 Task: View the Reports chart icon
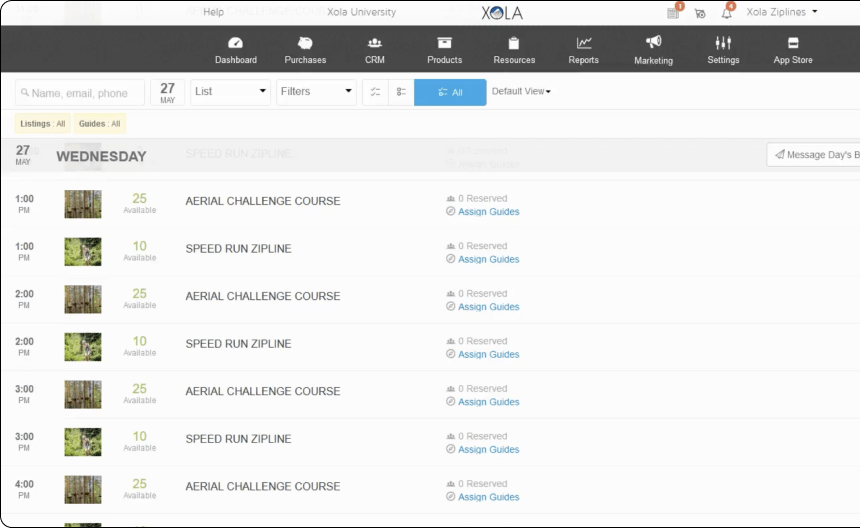coord(584,43)
